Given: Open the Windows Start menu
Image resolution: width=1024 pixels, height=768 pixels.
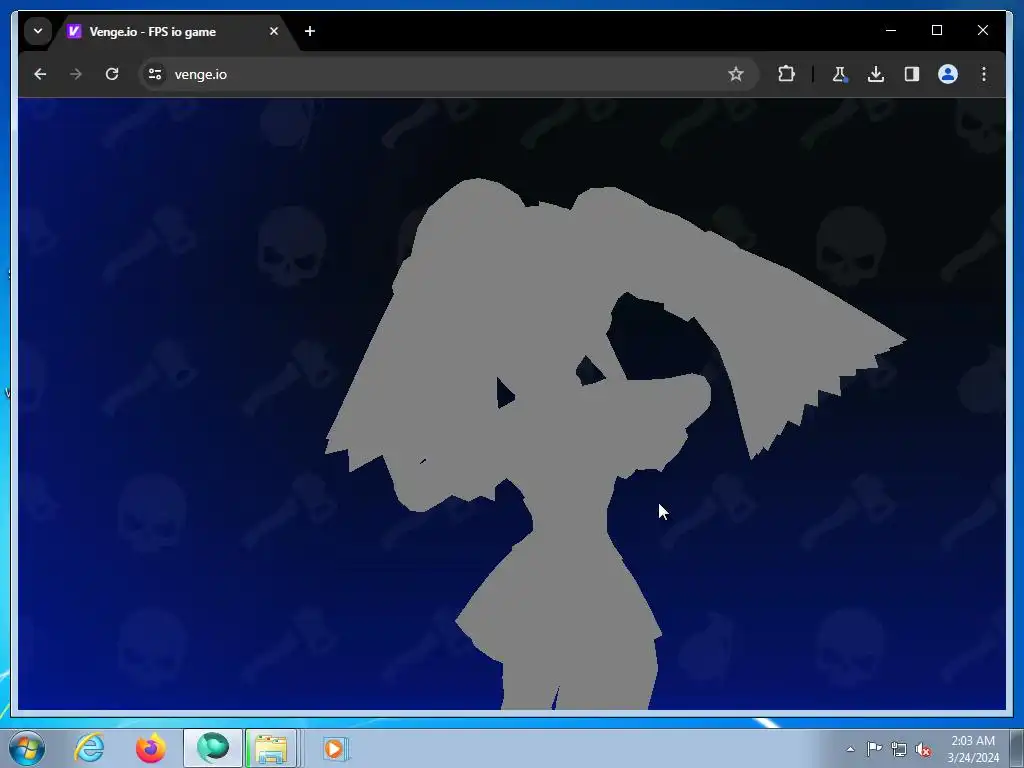Looking at the screenshot, I should coord(27,748).
